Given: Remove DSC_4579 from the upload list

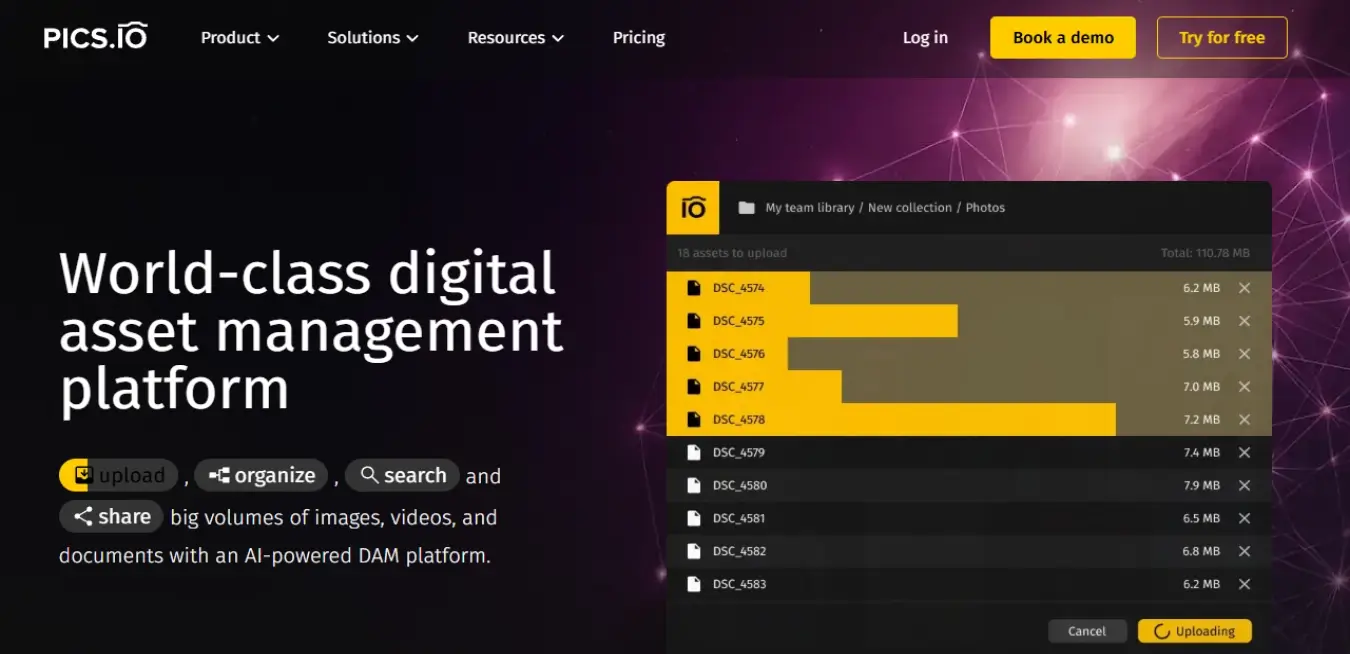Looking at the screenshot, I should click(x=1244, y=453).
